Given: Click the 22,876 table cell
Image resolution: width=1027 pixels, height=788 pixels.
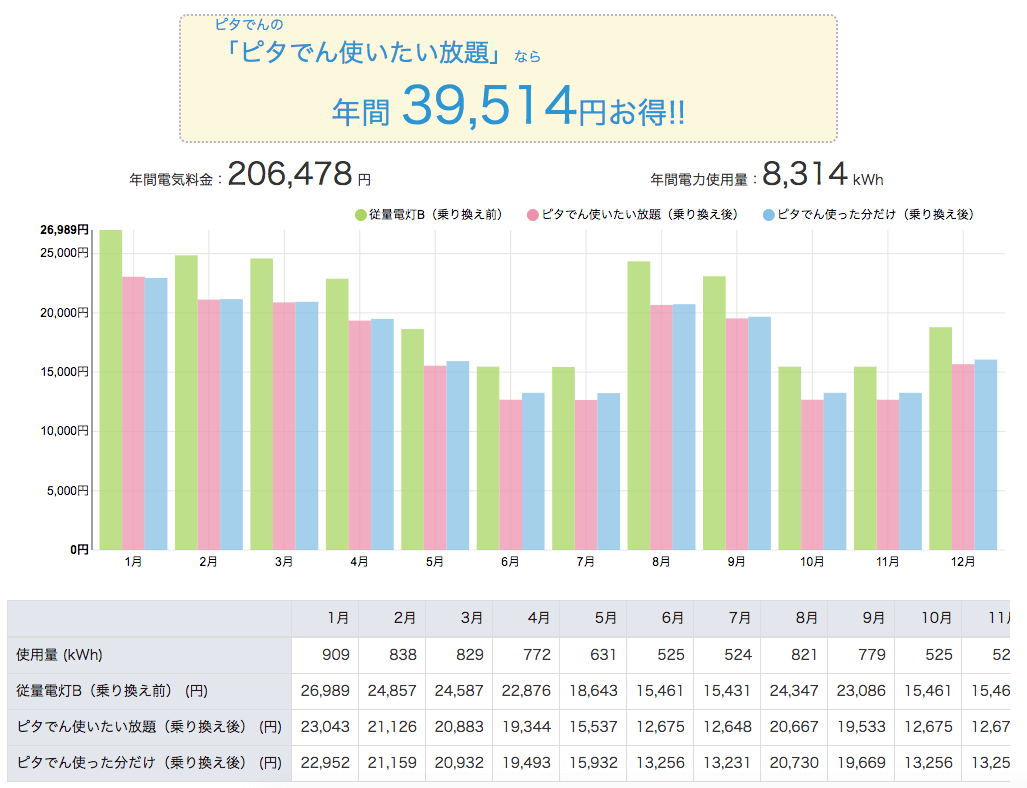Looking at the screenshot, I should click(x=526, y=691).
